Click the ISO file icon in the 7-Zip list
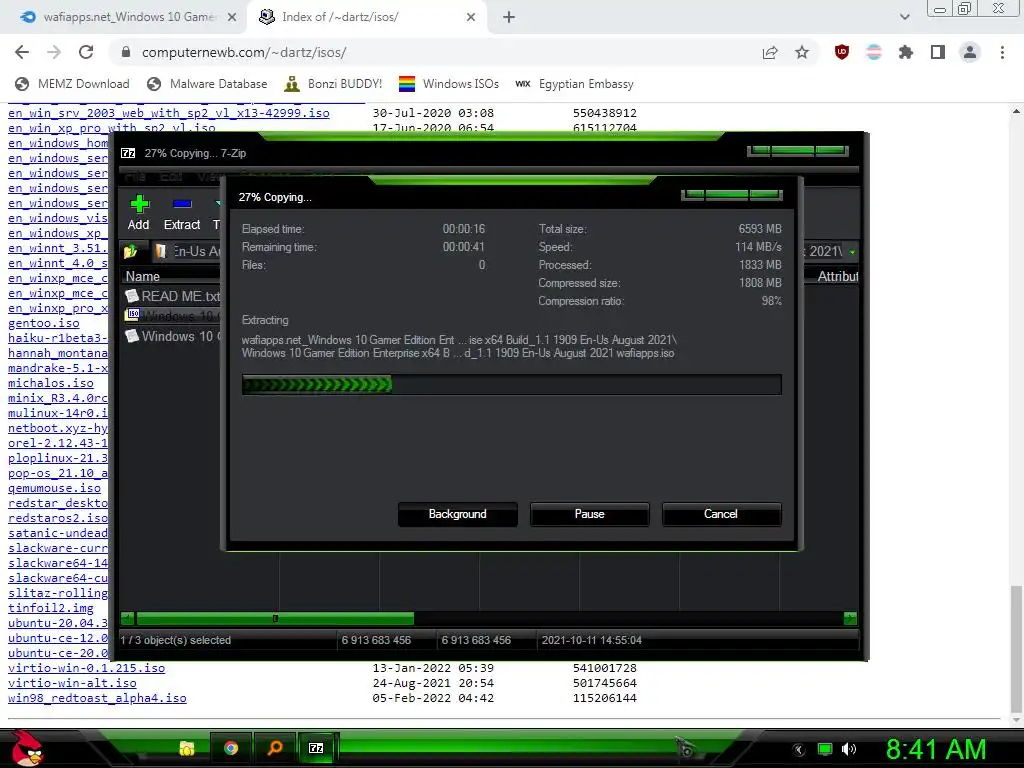The width and height of the screenshot is (1024, 768). pos(133,315)
